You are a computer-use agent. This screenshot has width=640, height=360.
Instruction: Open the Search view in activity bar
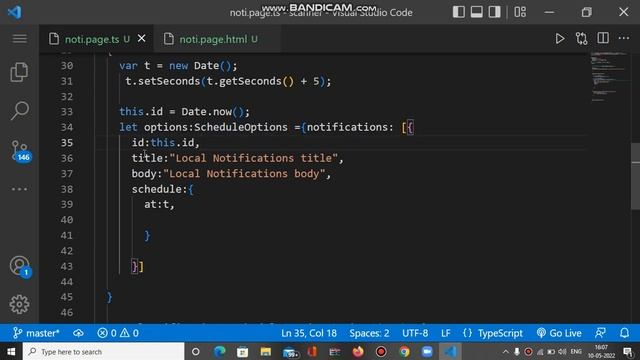(19, 110)
